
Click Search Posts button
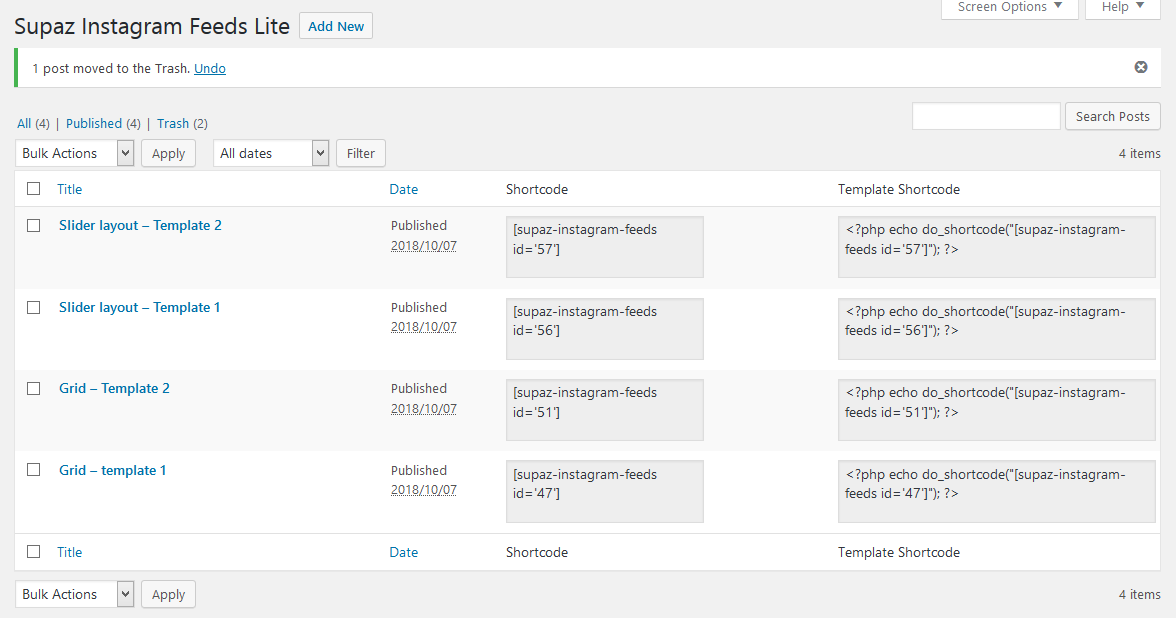pos(1112,116)
